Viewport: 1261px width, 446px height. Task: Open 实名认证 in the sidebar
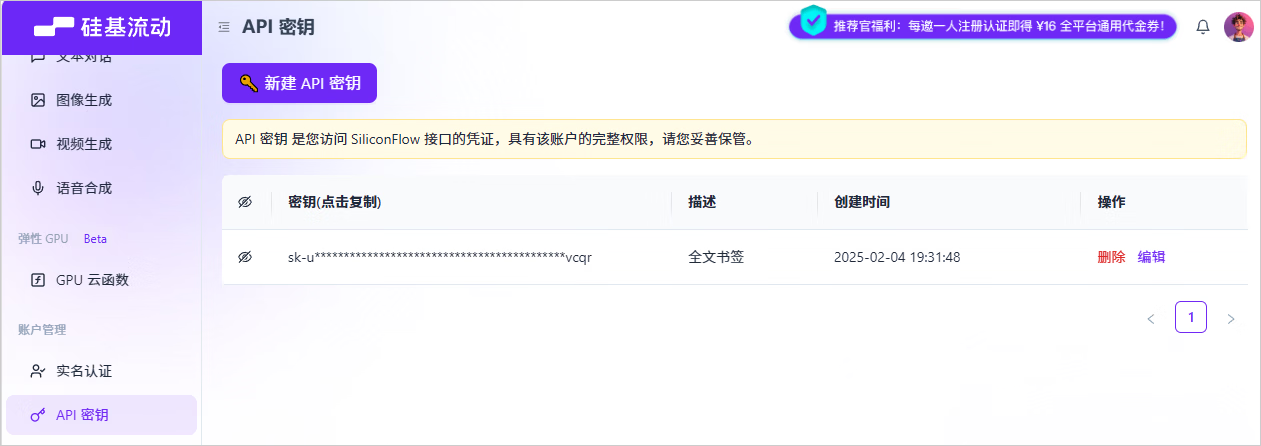click(x=101, y=371)
